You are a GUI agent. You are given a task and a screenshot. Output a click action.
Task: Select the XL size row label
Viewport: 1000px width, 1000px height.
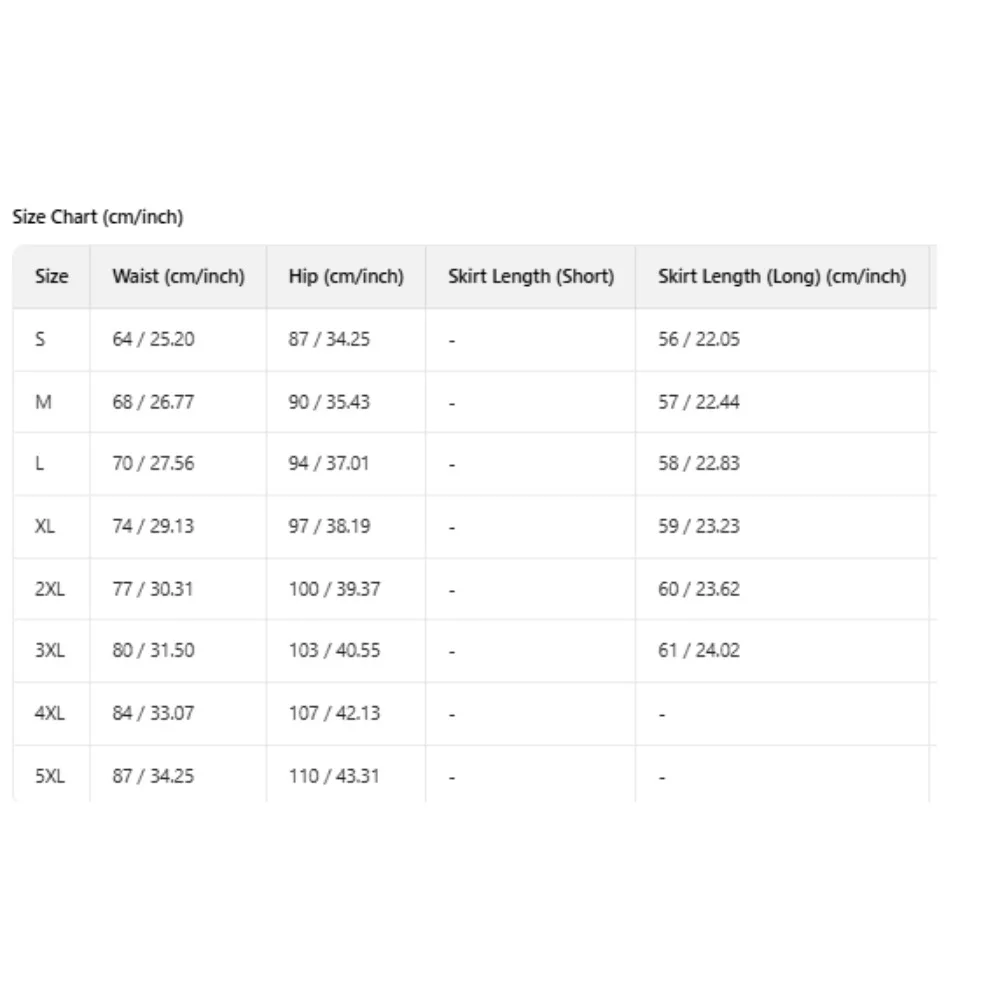click(x=45, y=526)
